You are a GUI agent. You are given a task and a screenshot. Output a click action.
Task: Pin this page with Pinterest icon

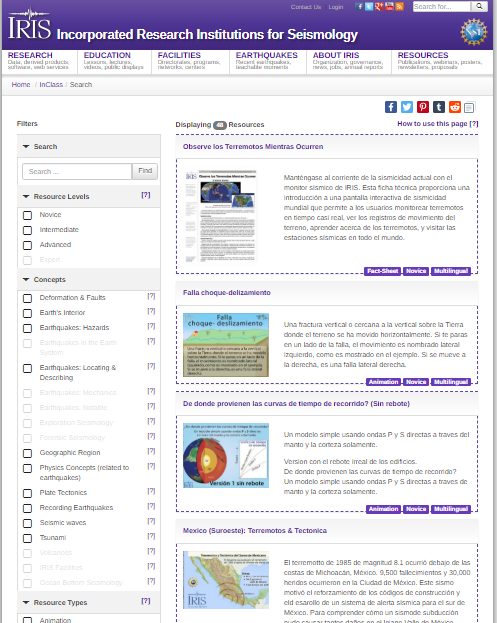pos(423,107)
